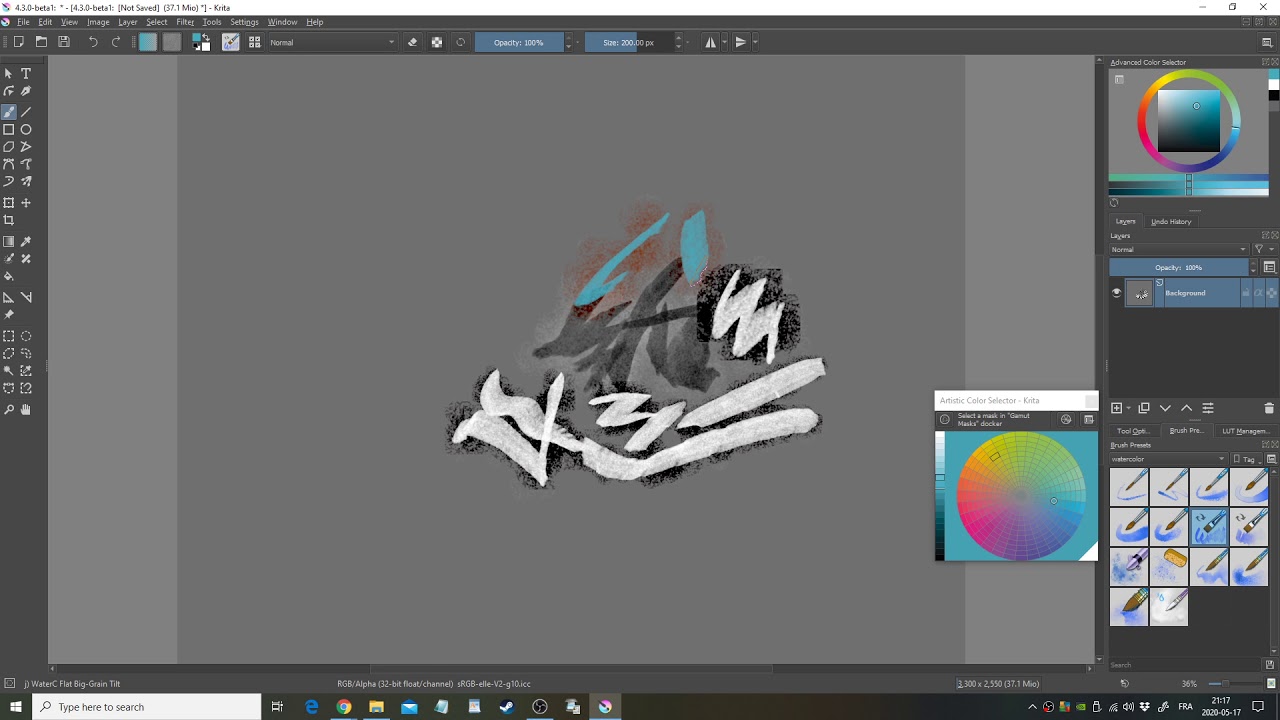This screenshot has height=720, width=1280.
Task: Activate the Crop tool
Action: pyautogui.click(x=9, y=220)
